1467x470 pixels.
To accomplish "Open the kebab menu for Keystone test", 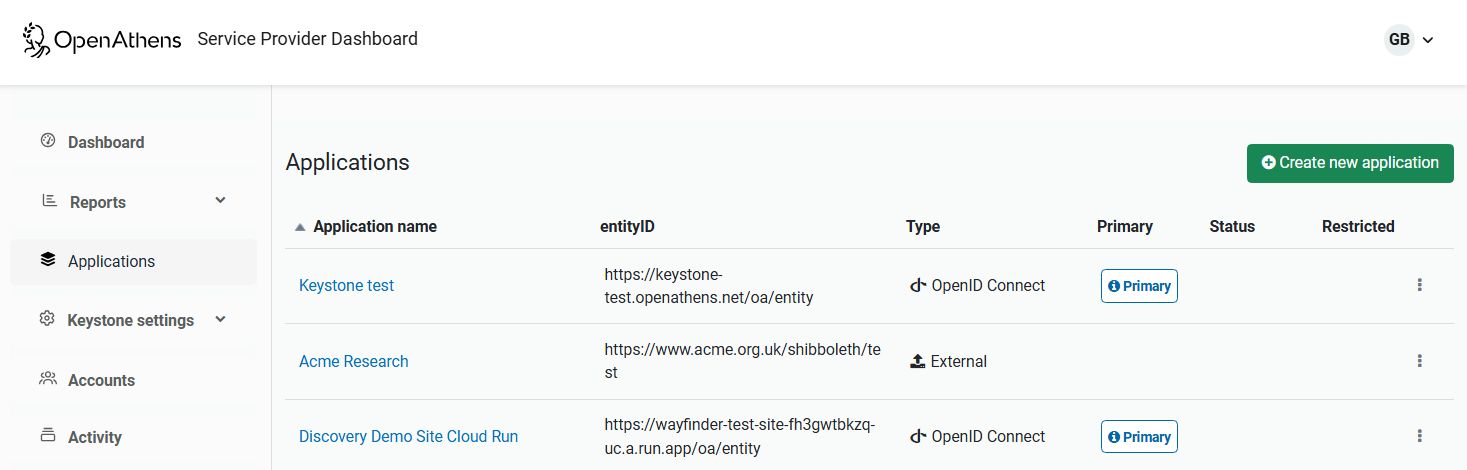I will tap(1419, 285).
